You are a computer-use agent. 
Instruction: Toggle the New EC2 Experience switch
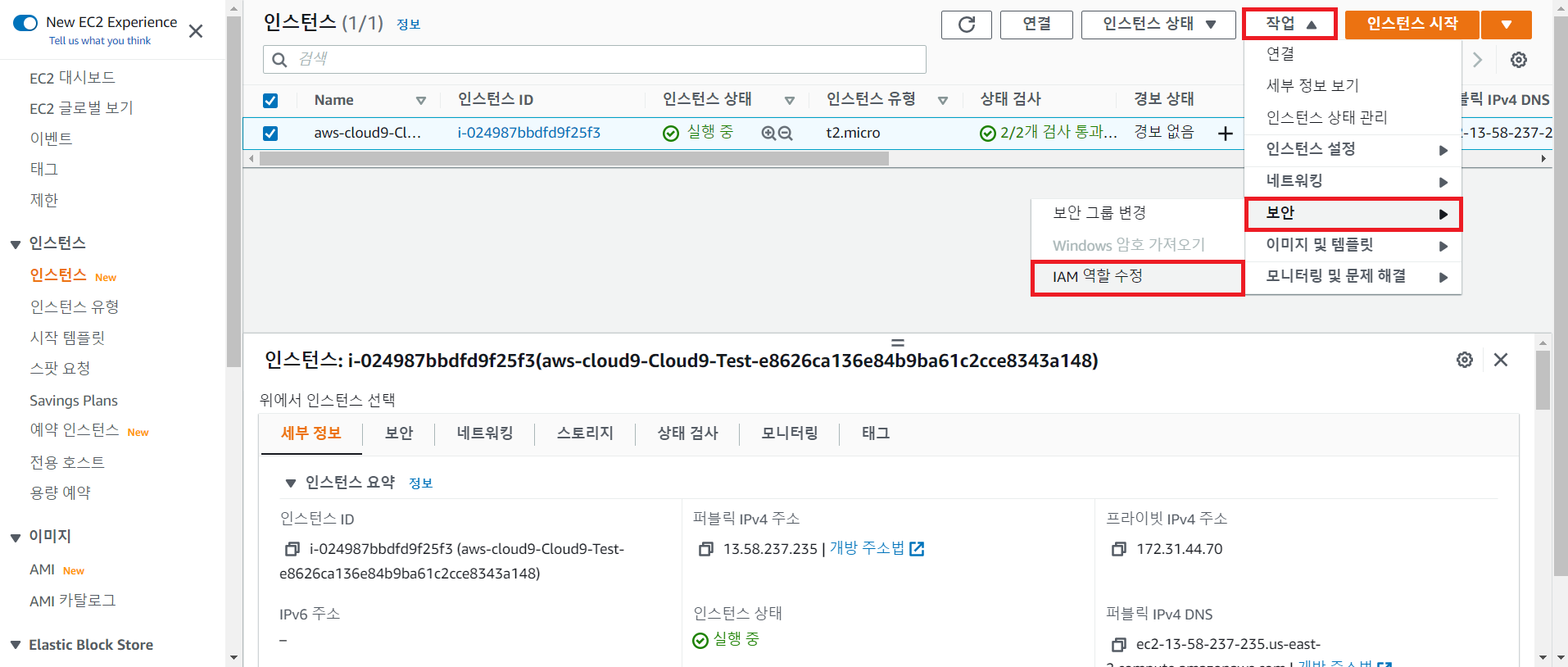[25, 23]
